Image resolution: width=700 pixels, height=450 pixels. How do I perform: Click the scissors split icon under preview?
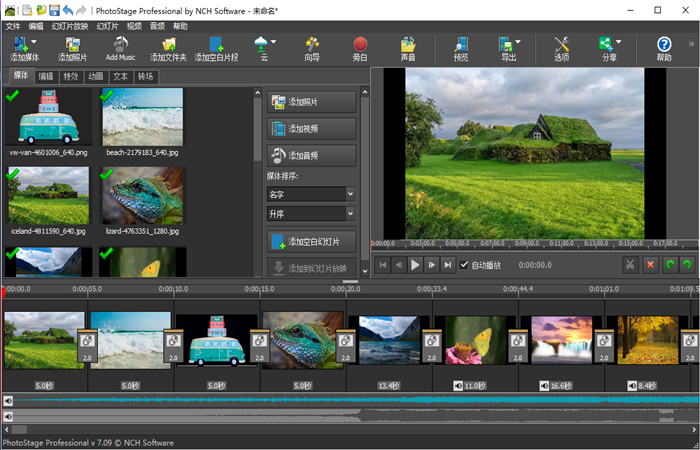tap(630, 265)
